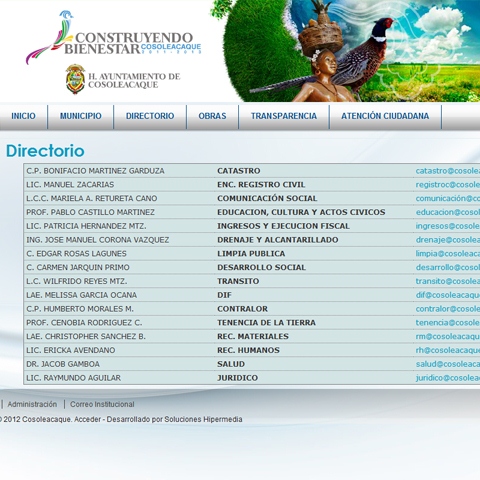Screen dimensions: 480x480
Task: Open the pheasant banner image
Action: [345, 51]
